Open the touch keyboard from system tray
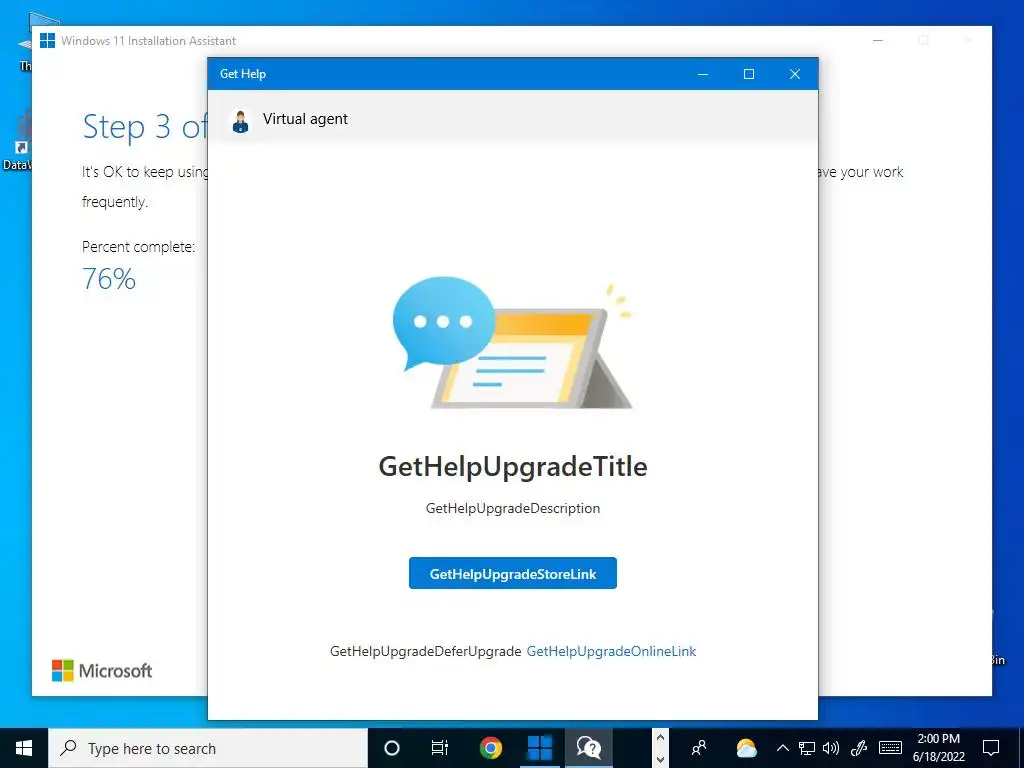Viewport: 1024px width, 768px height. pos(890,748)
